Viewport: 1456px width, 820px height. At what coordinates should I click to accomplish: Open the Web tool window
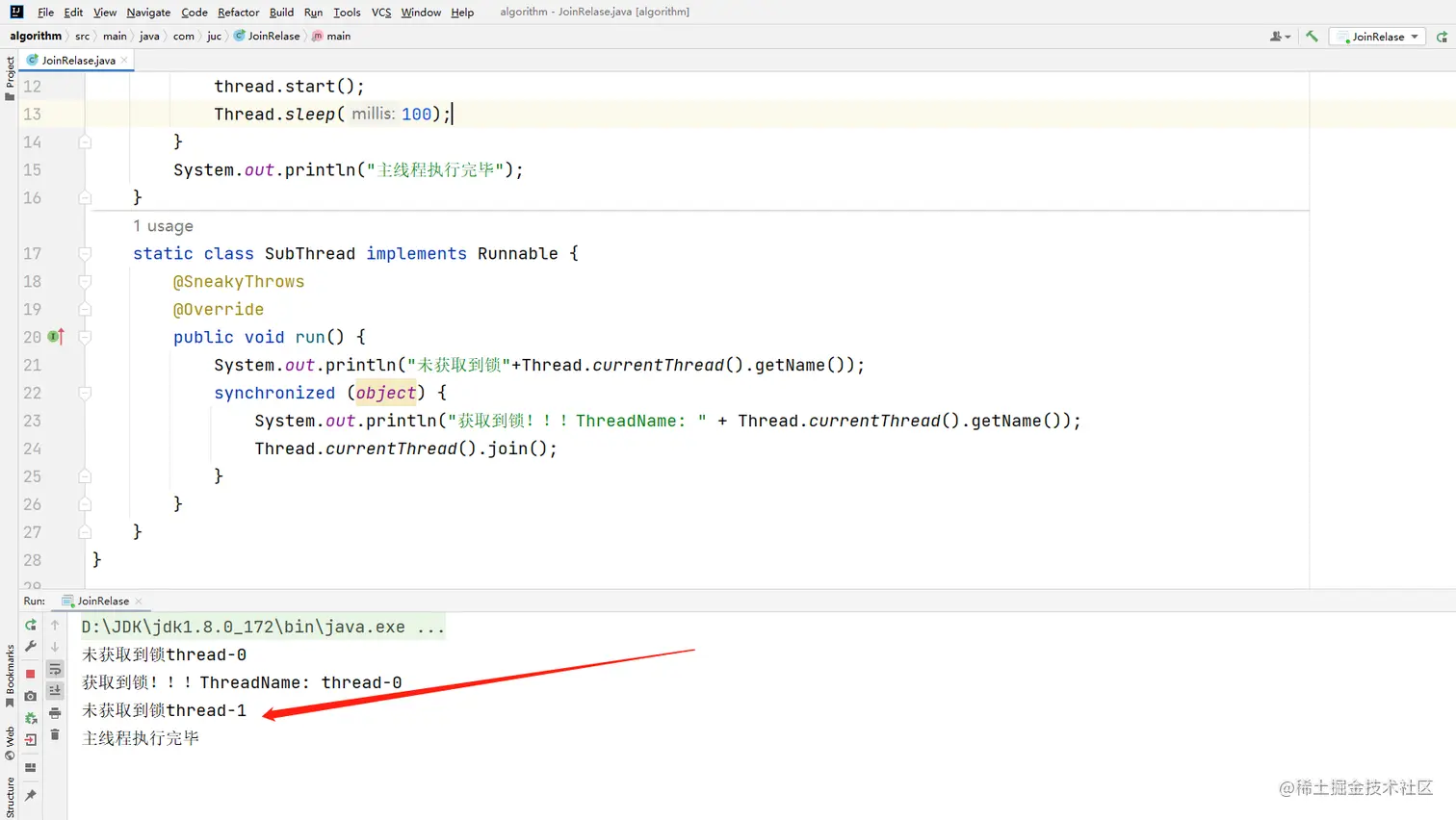(x=10, y=743)
